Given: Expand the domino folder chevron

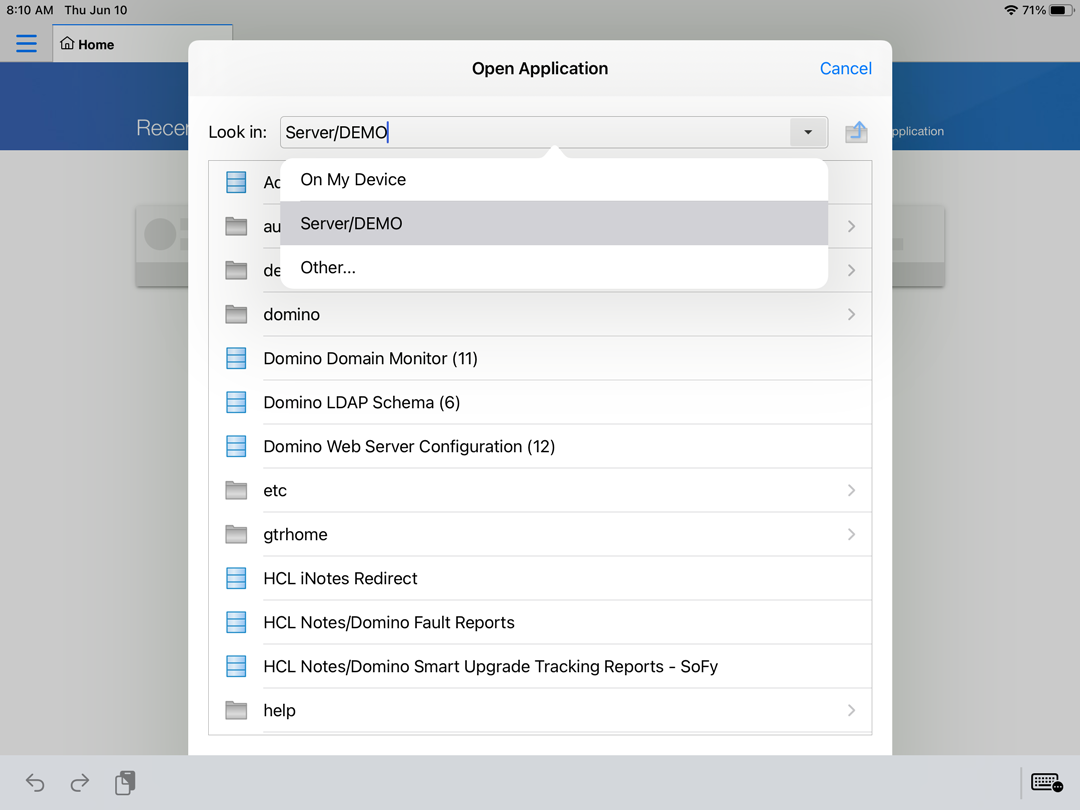Looking at the screenshot, I should coord(851,314).
